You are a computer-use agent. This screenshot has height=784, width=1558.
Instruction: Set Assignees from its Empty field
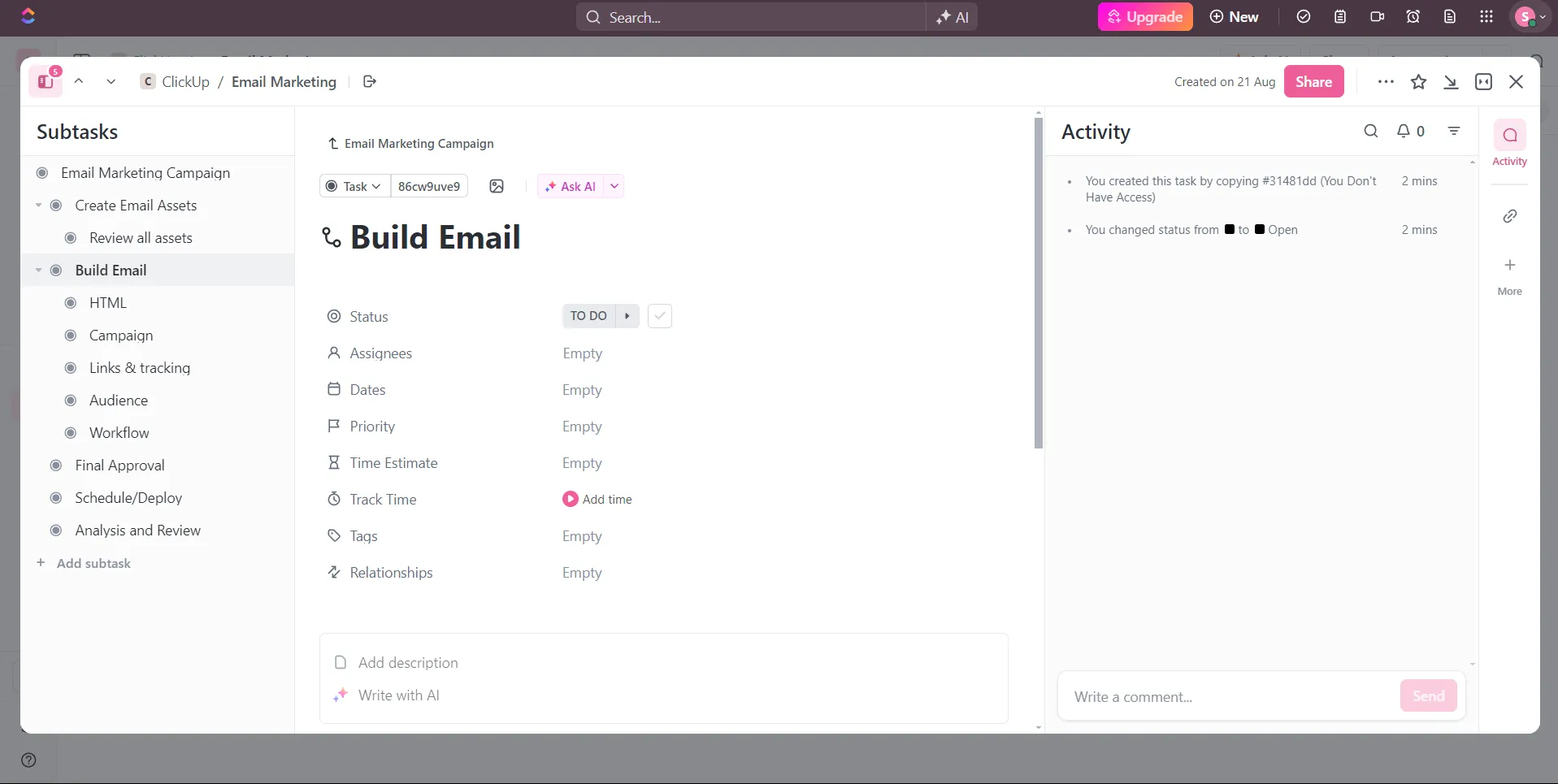[x=582, y=353]
